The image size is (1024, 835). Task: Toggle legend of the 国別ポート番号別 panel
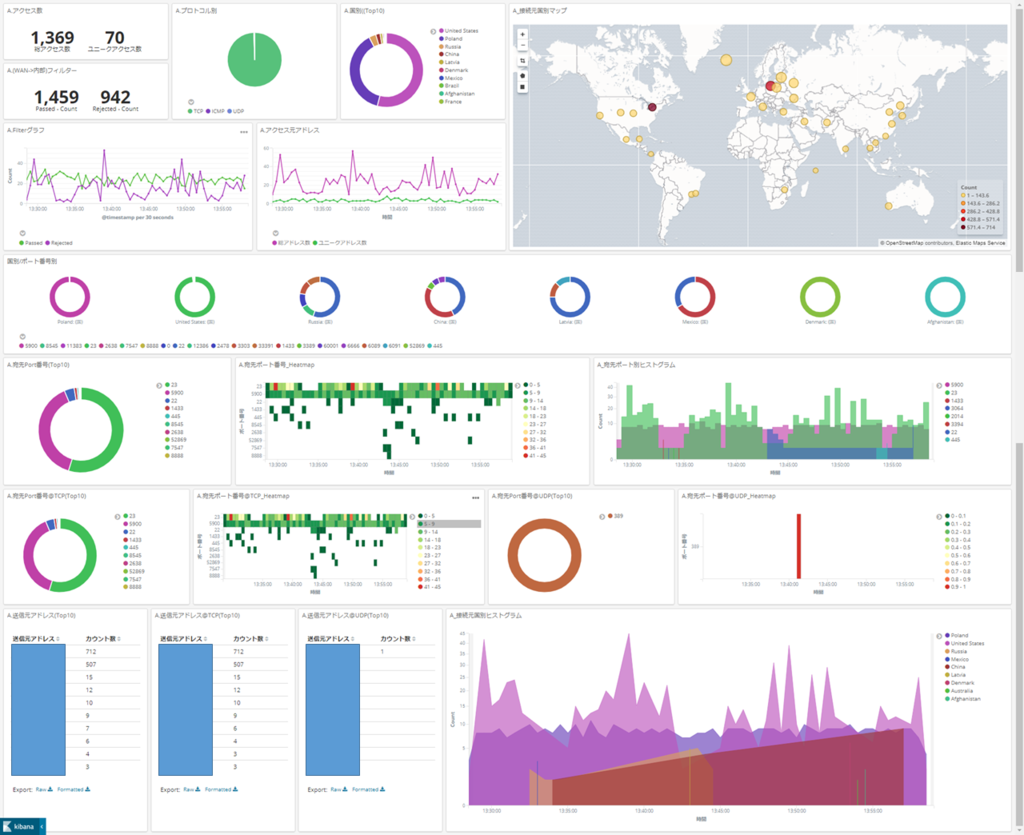[x=22, y=337]
